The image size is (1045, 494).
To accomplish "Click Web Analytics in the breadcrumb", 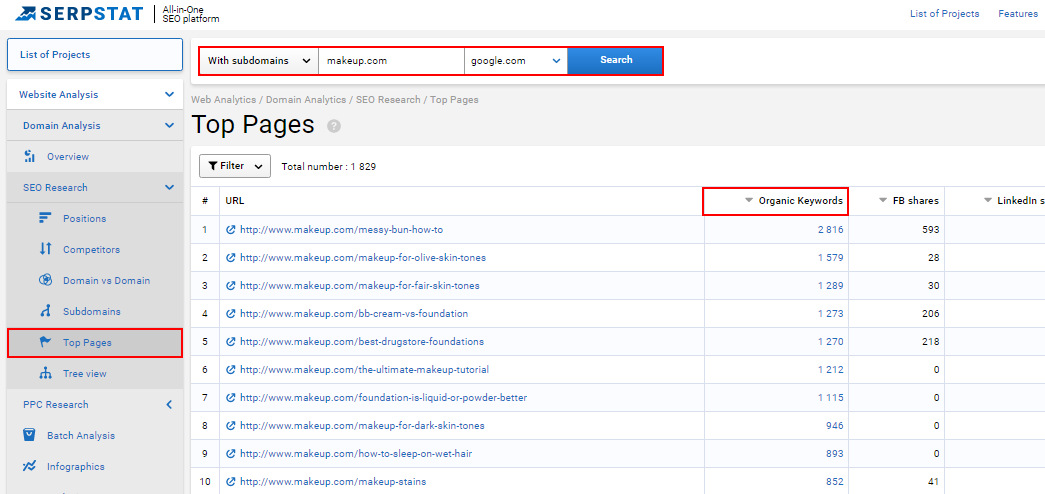I will pos(223,100).
